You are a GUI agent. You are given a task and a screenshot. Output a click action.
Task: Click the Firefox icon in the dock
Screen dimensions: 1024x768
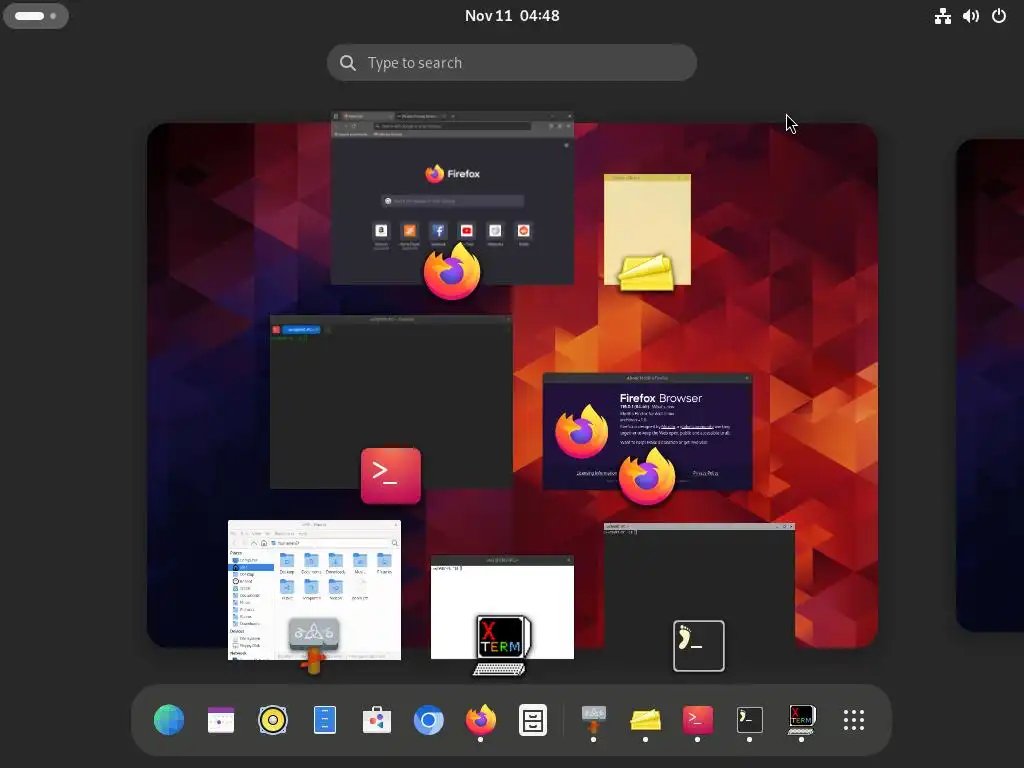pos(481,720)
